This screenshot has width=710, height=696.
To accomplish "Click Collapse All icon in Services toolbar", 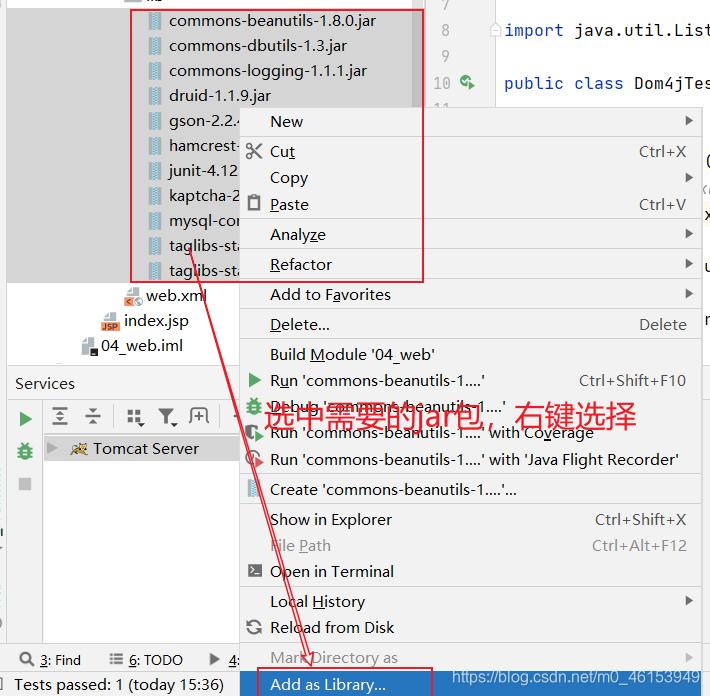I will [92, 416].
